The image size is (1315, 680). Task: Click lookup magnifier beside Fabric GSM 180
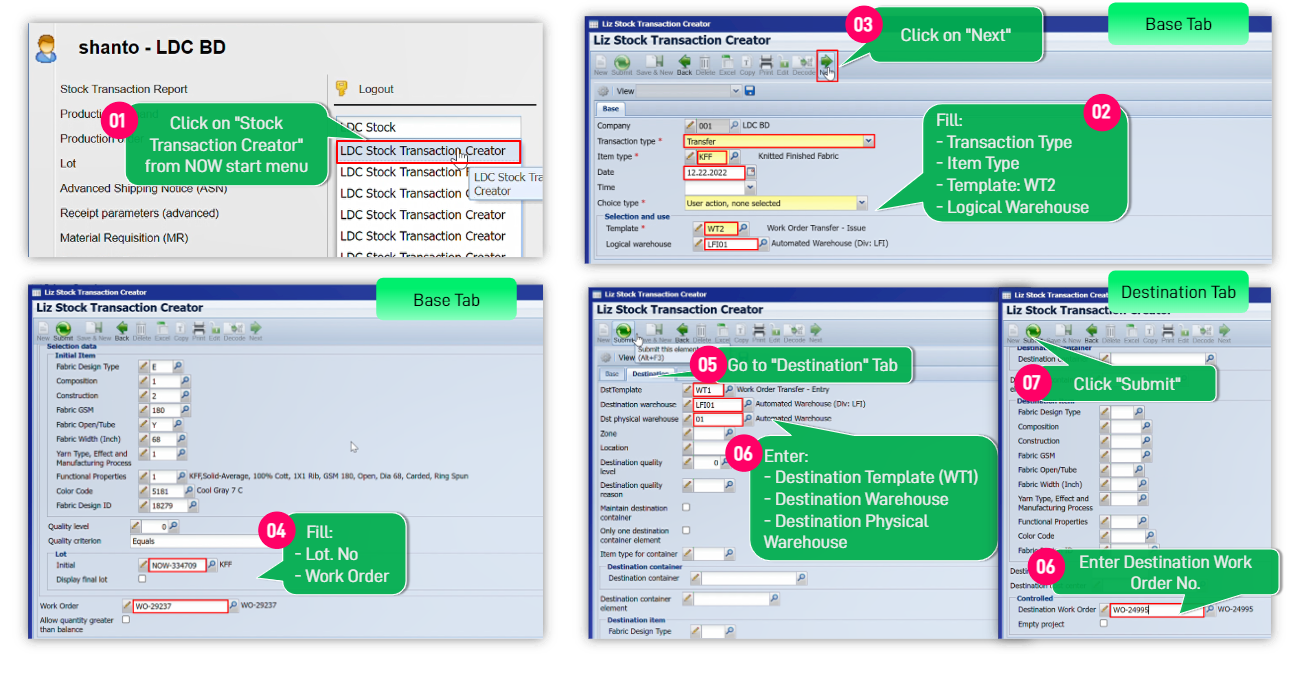[x=183, y=410]
